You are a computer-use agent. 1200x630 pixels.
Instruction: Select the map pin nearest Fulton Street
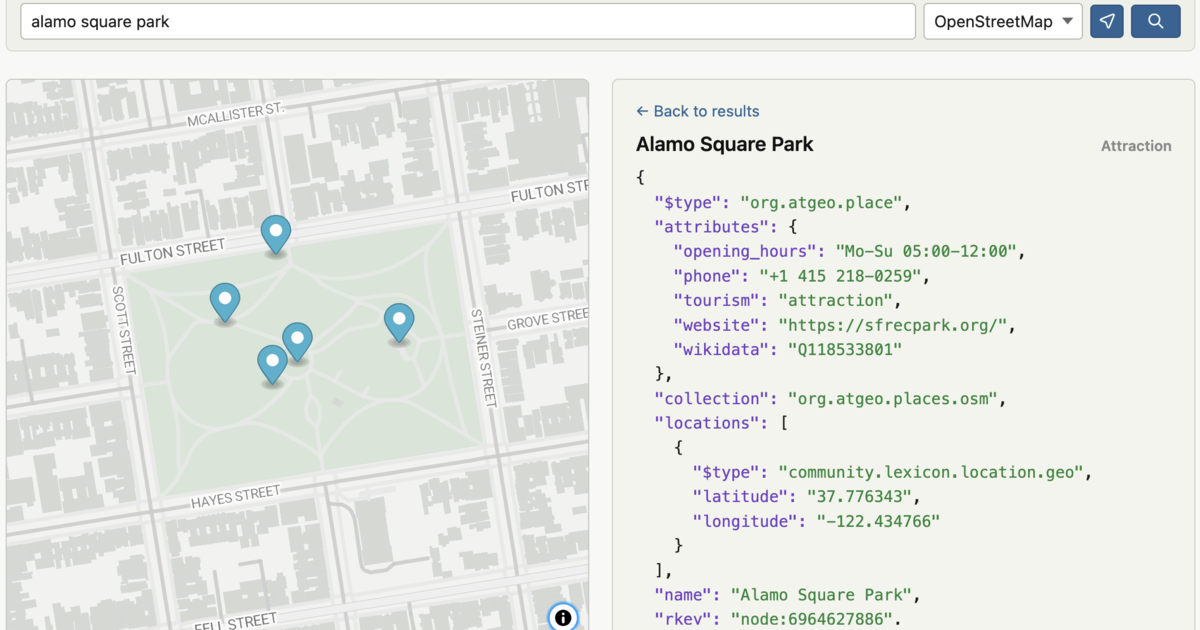tap(276, 232)
